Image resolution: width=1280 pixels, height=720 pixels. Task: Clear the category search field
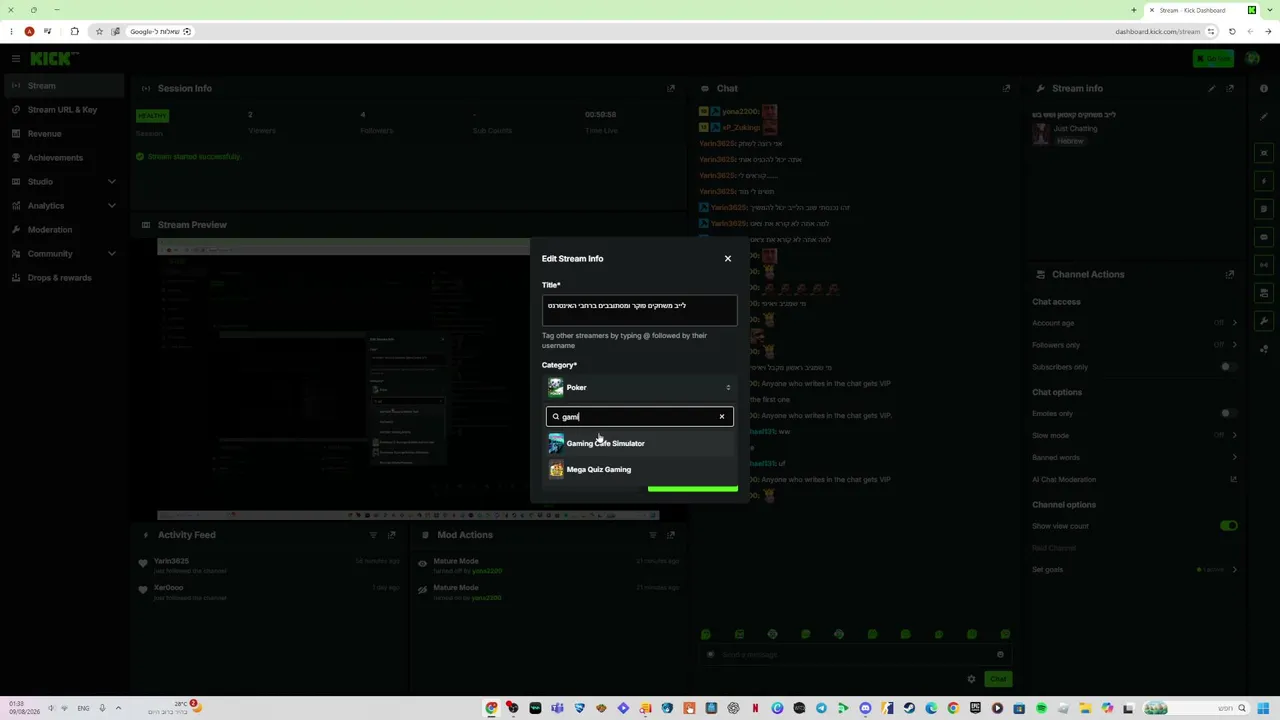point(721,417)
